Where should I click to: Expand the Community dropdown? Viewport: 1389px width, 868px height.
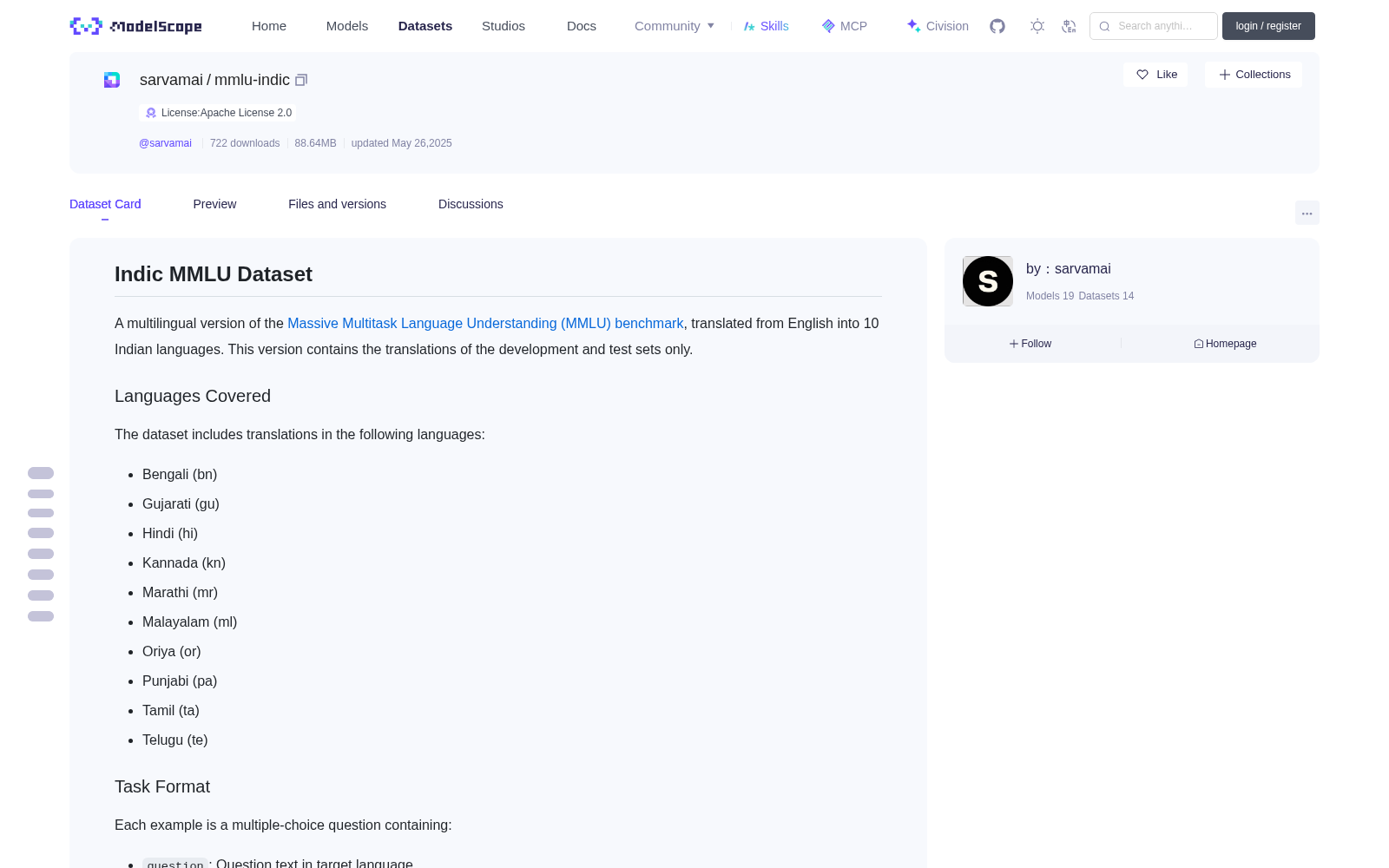675,26
